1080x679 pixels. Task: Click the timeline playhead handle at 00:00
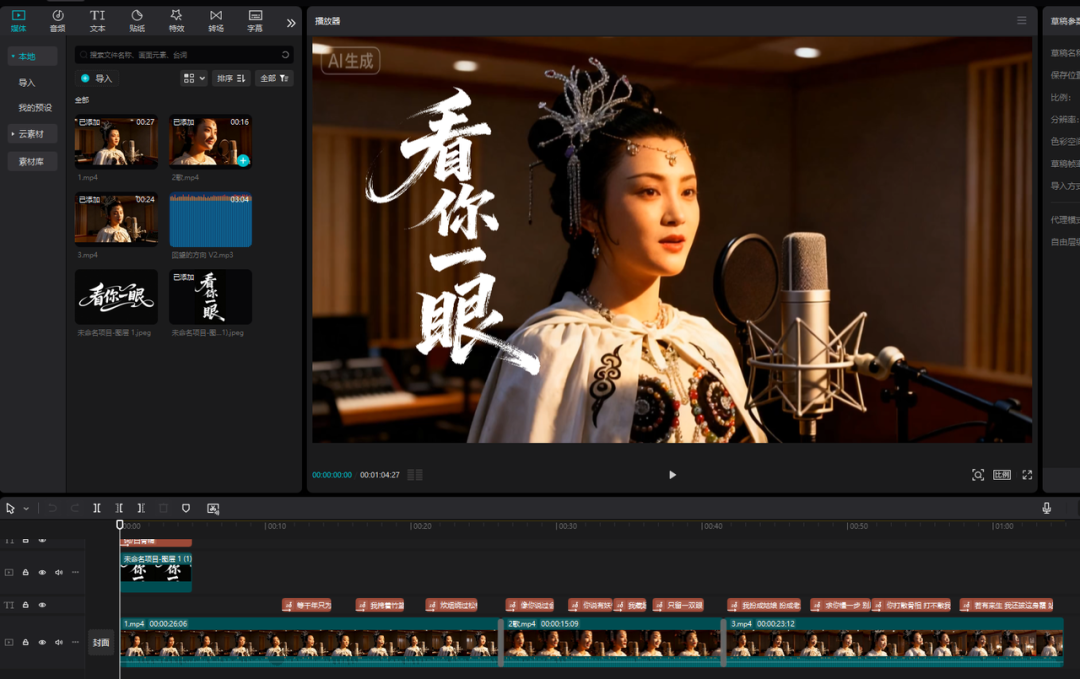coord(120,524)
